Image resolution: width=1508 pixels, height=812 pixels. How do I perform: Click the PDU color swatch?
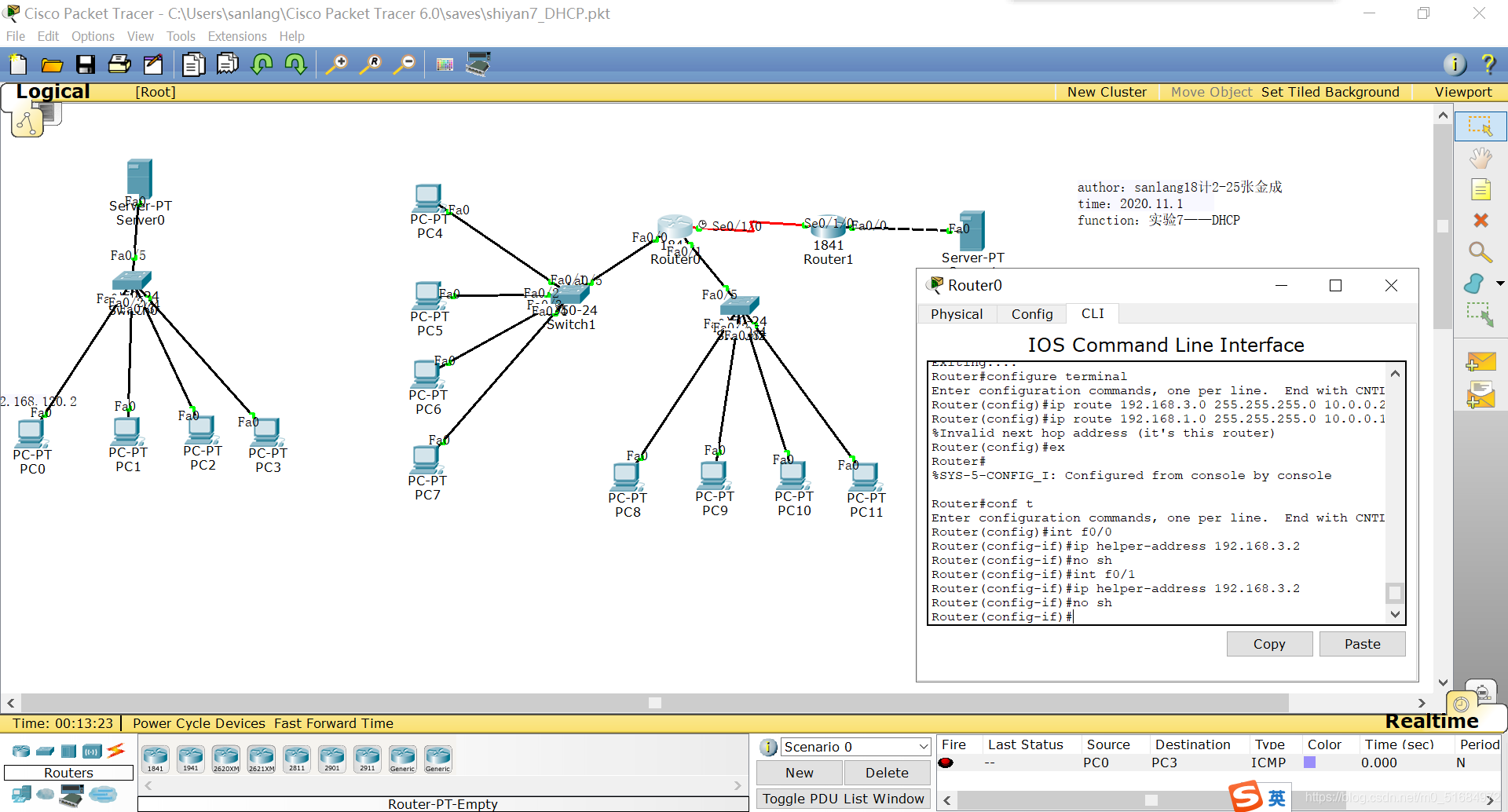1309,763
